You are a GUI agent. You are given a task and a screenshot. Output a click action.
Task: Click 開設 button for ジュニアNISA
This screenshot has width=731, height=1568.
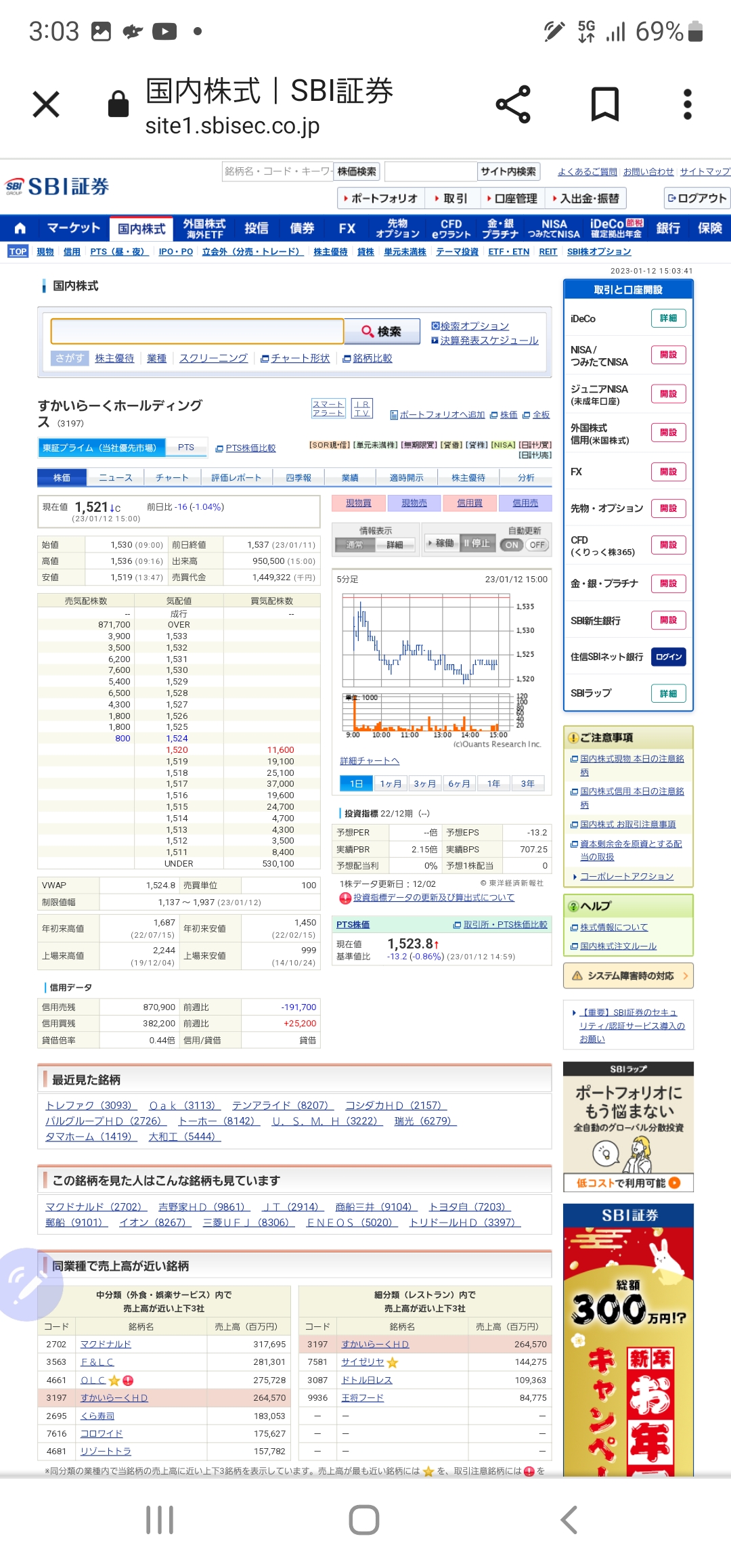(x=669, y=394)
